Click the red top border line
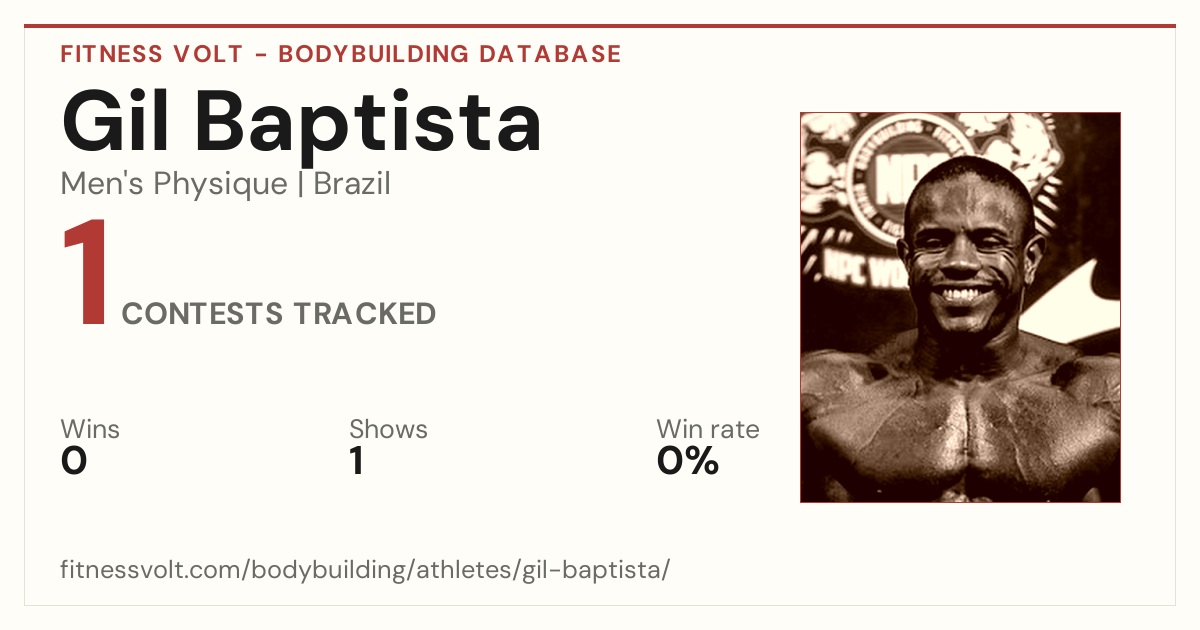 click(600, 26)
